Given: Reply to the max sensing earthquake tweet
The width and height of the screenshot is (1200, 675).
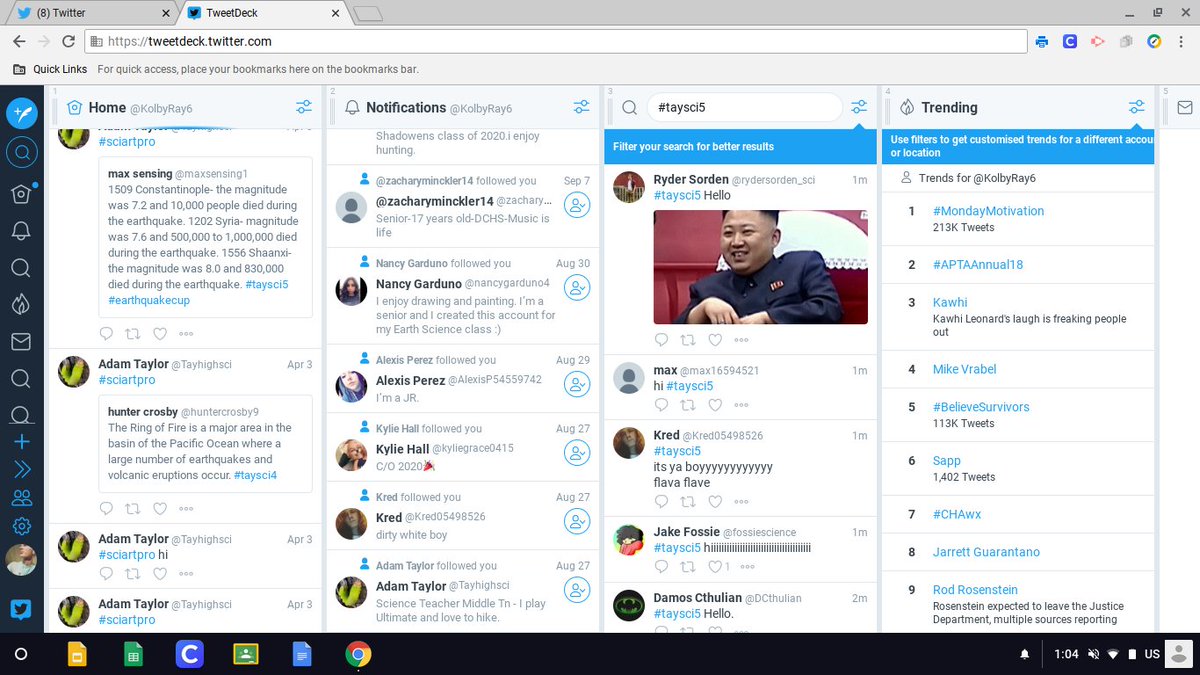Looking at the screenshot, I should pos(107,333).
